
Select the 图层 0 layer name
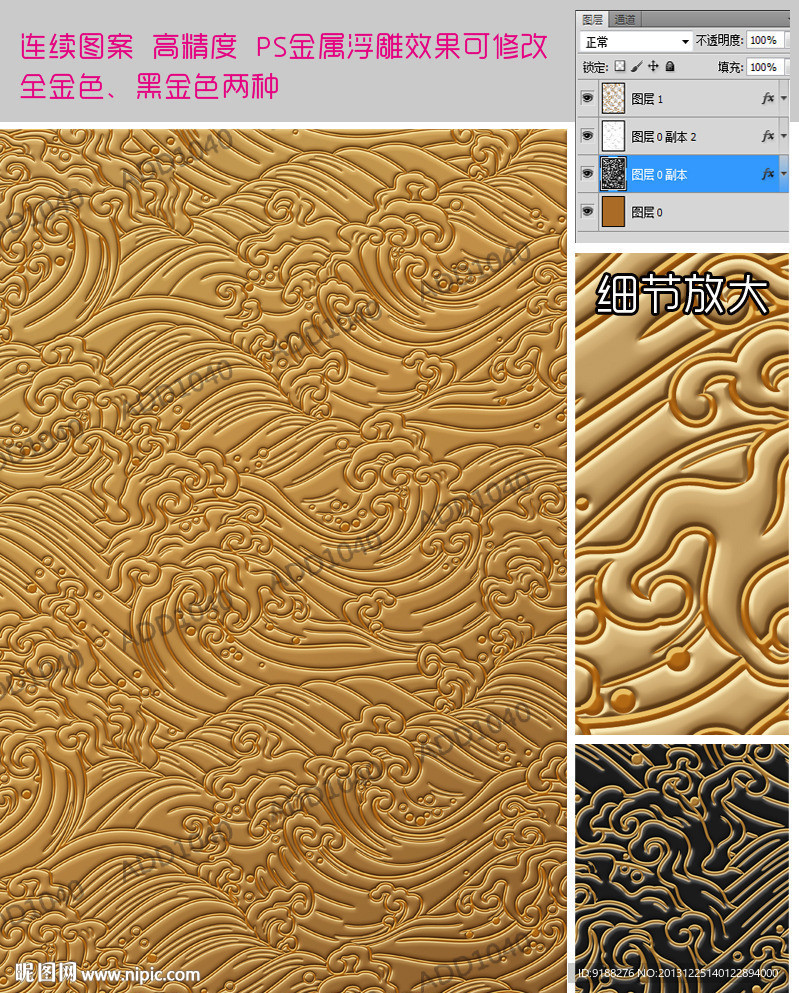(x=647, y=213)
